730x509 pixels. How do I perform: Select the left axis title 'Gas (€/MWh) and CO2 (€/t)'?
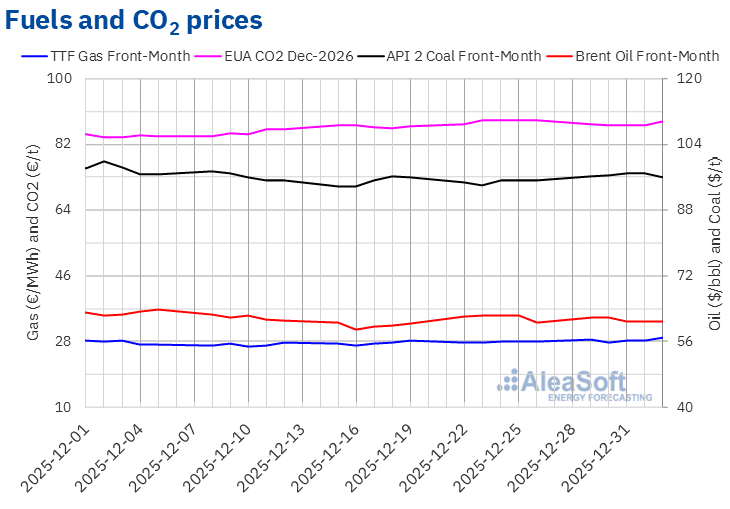[33, 242]
